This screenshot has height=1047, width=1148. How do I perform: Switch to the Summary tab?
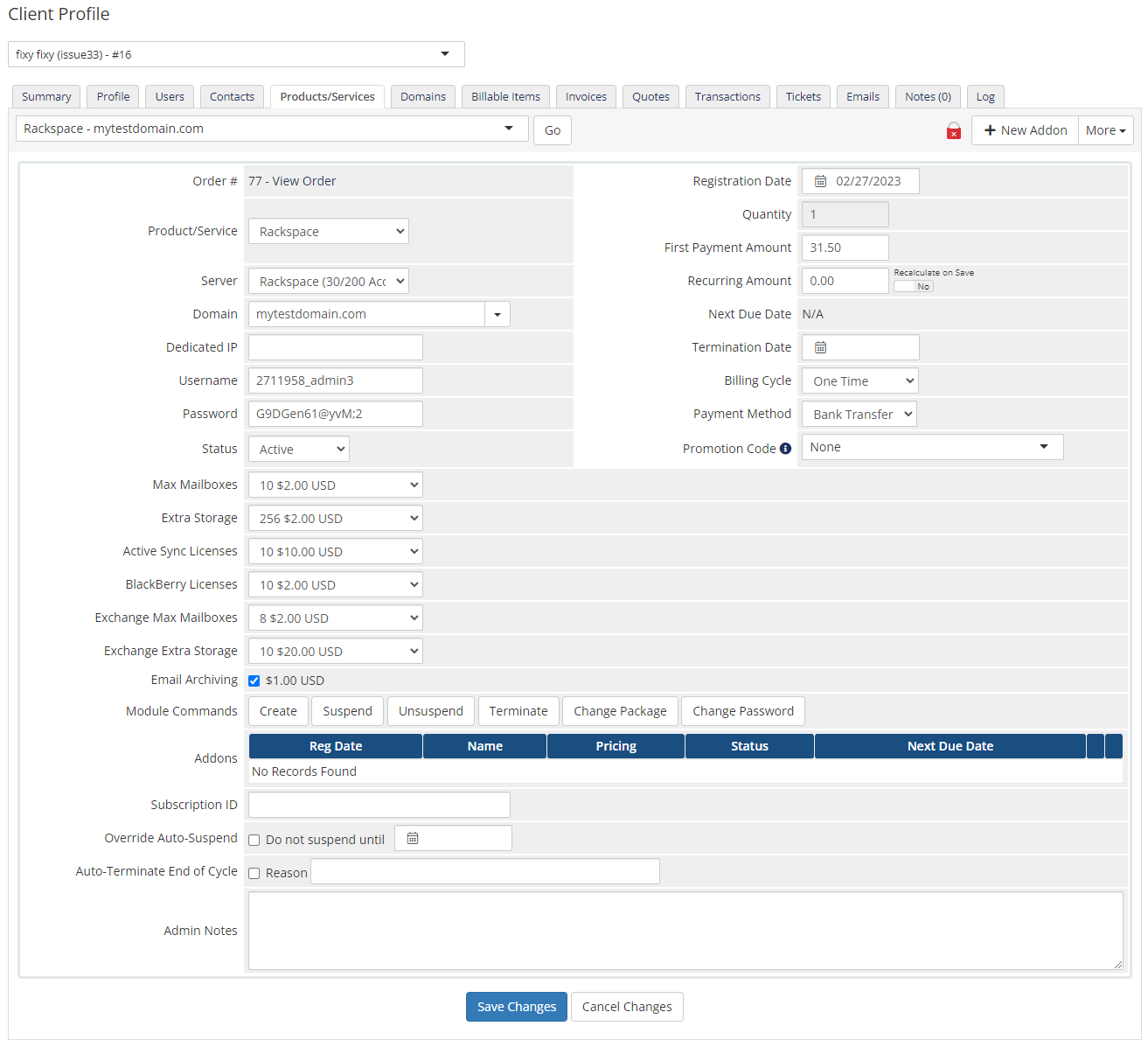point(46,96)
